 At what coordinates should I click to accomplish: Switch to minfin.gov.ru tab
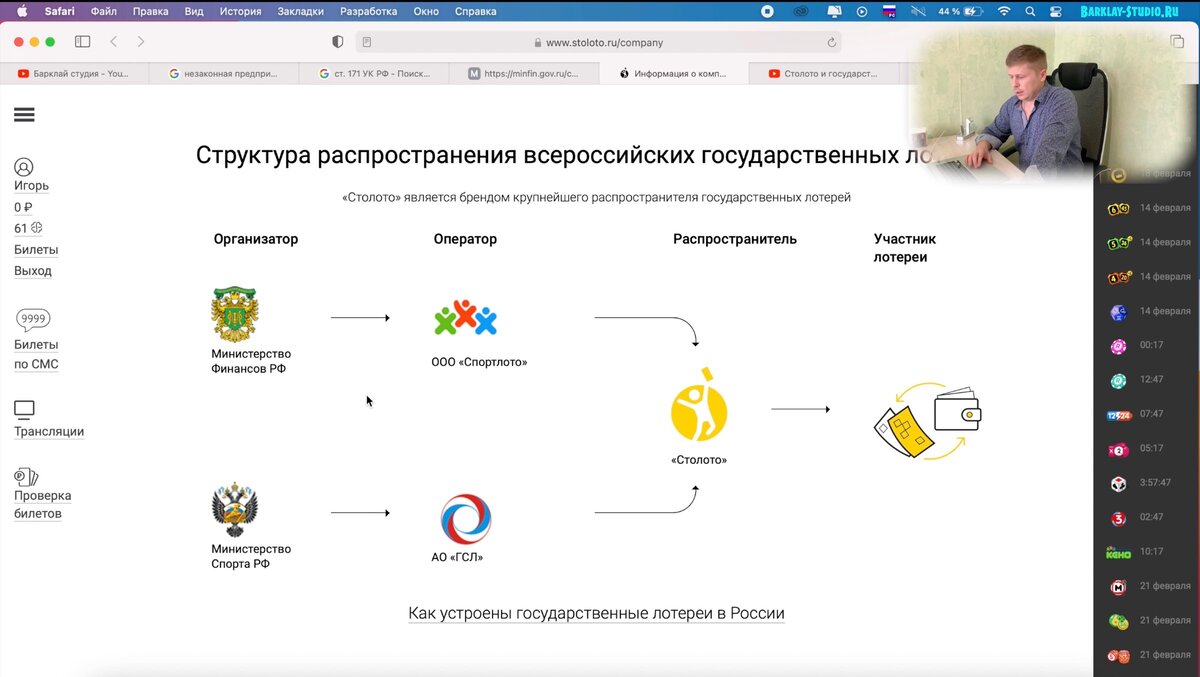(523, 73)
